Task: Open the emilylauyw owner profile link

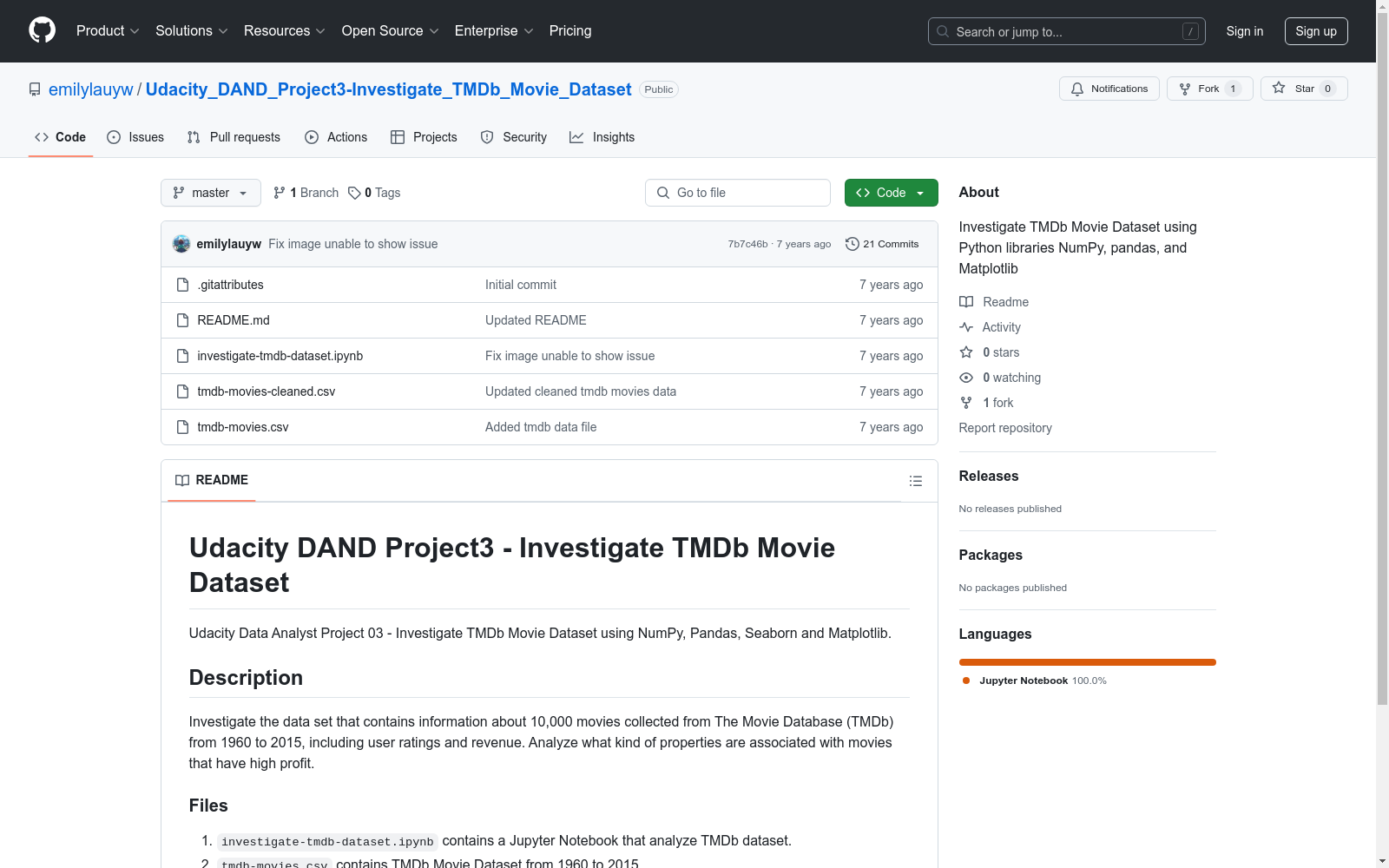Action: (x=91, y=89)
